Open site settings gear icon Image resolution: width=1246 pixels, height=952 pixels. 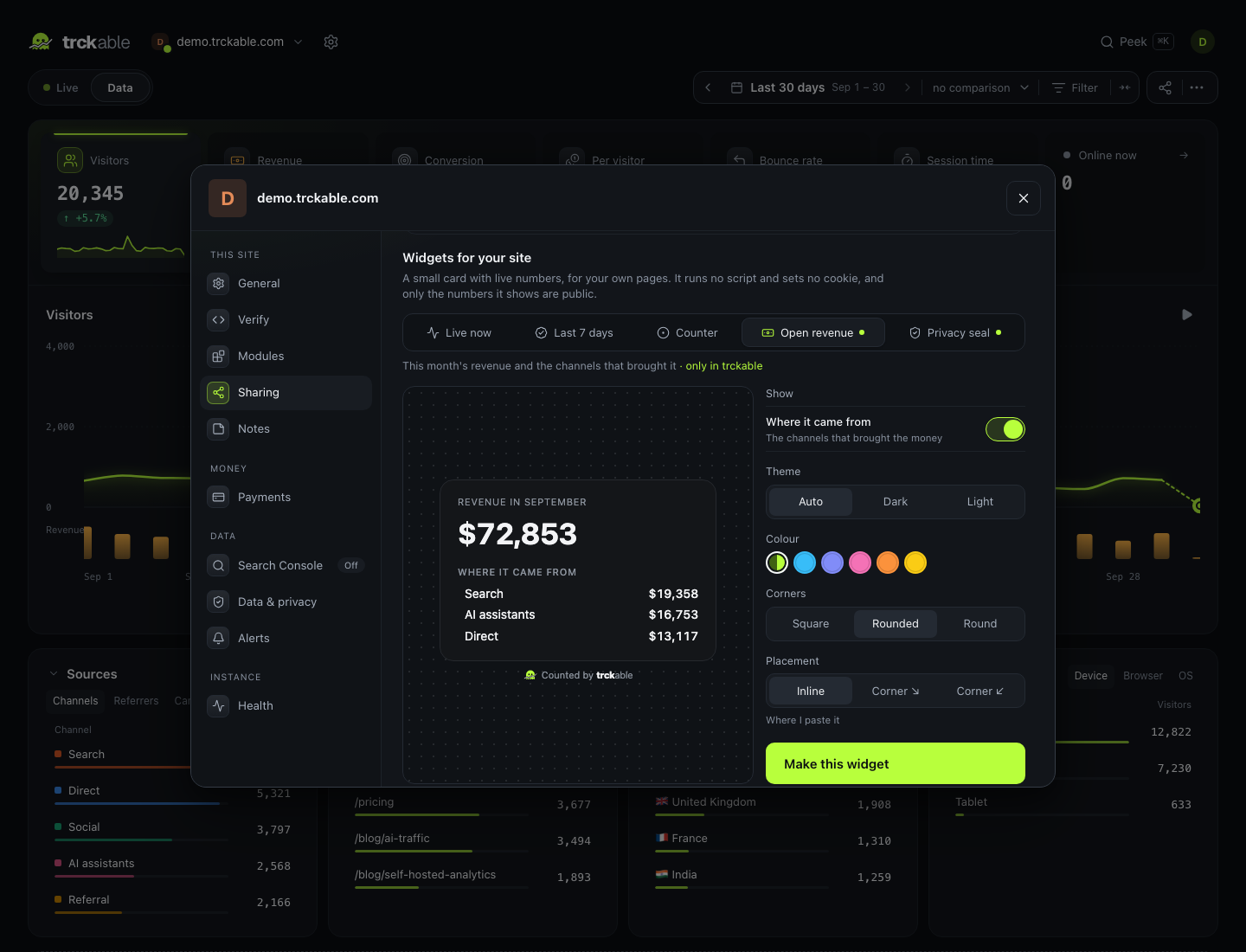(x=331, y=42)
